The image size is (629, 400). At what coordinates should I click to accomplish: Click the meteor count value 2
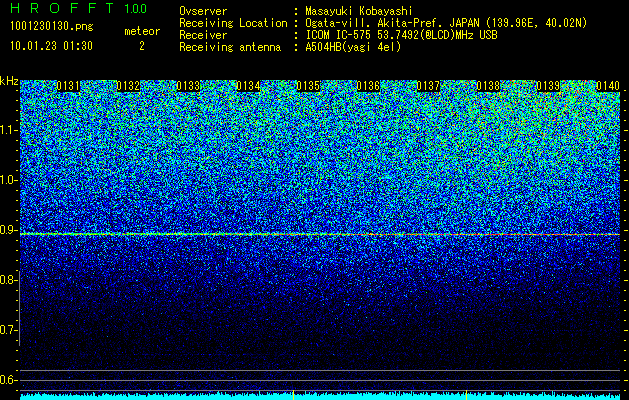tap(142, 46)
